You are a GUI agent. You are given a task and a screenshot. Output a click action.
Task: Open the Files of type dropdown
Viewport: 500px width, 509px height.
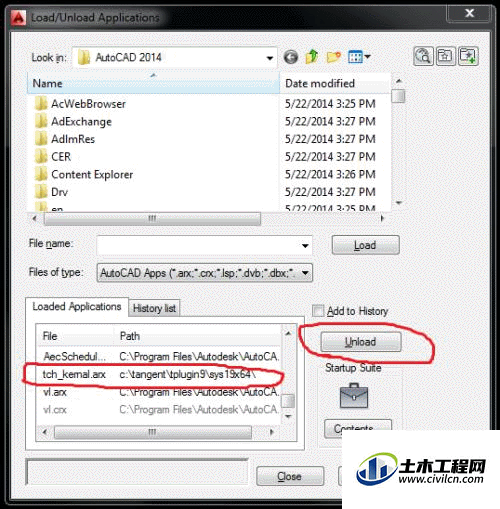205,273
